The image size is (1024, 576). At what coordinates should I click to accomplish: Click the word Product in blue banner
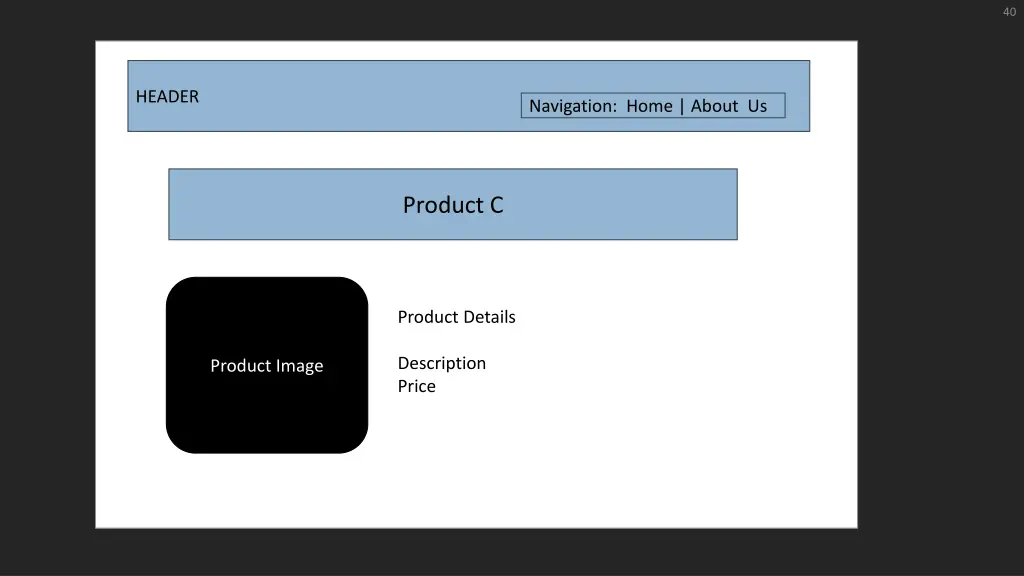pos(443,205)
